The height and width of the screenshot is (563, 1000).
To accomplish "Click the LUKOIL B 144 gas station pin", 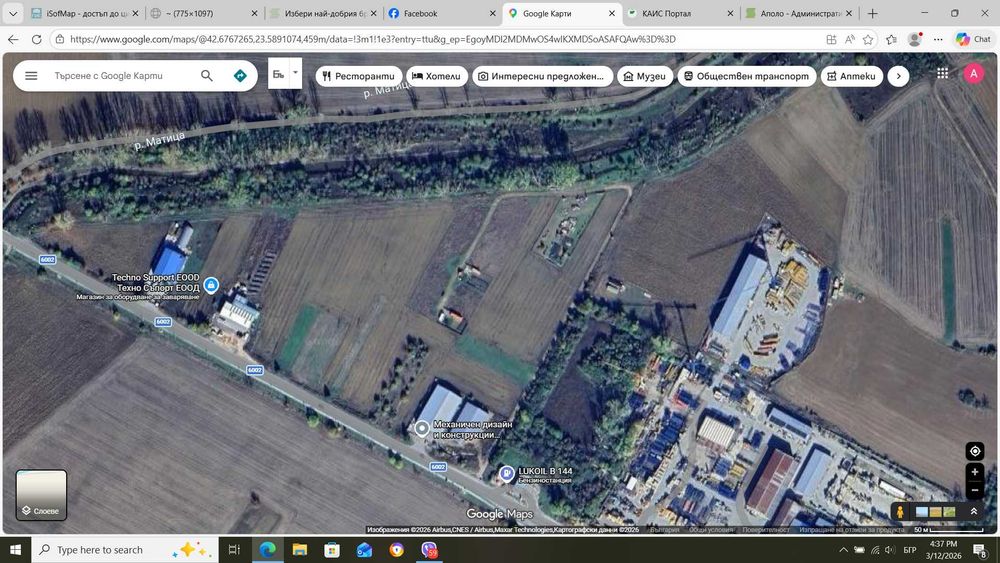I will point(506,474).
